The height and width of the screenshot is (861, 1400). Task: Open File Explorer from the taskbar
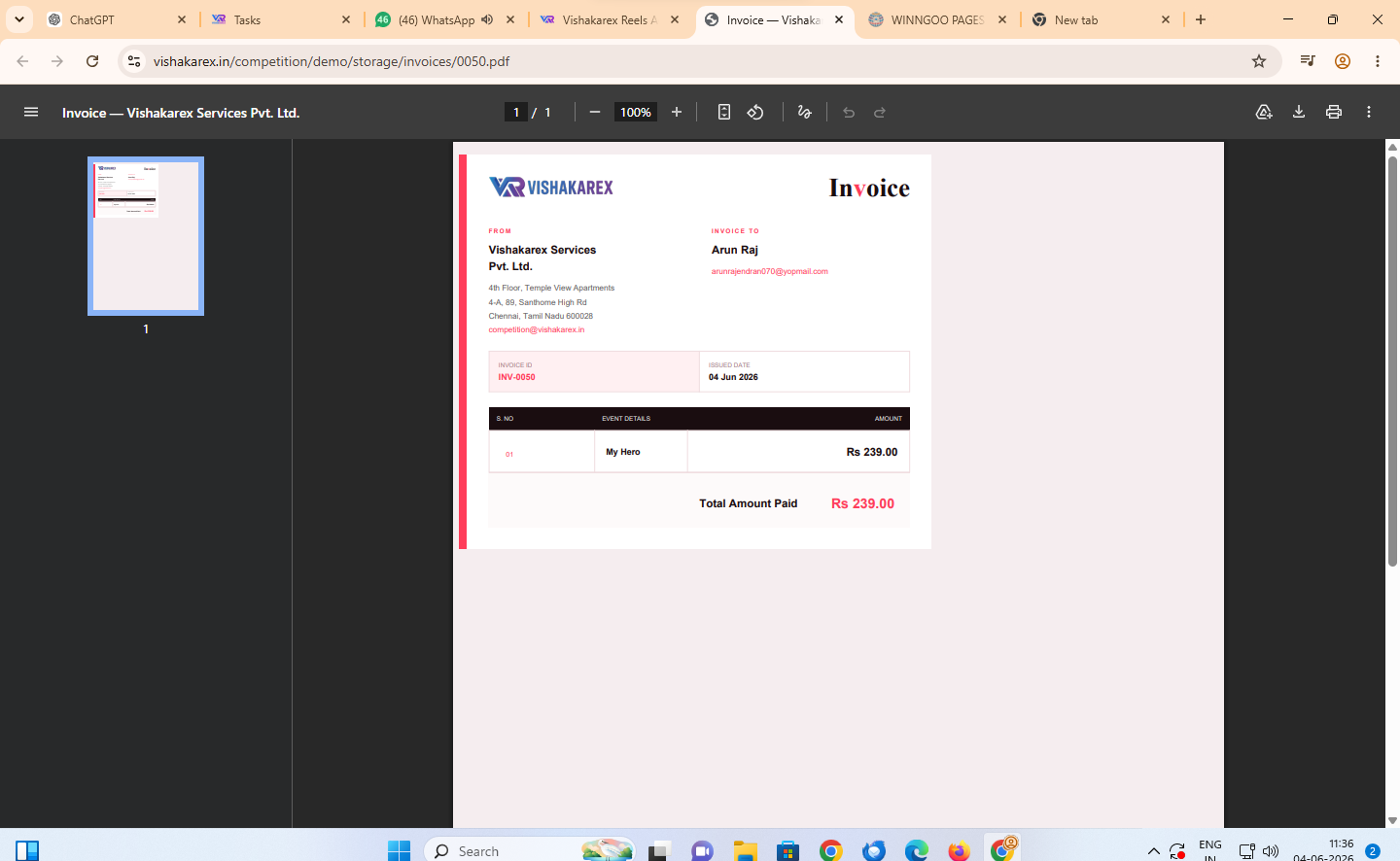746,850
